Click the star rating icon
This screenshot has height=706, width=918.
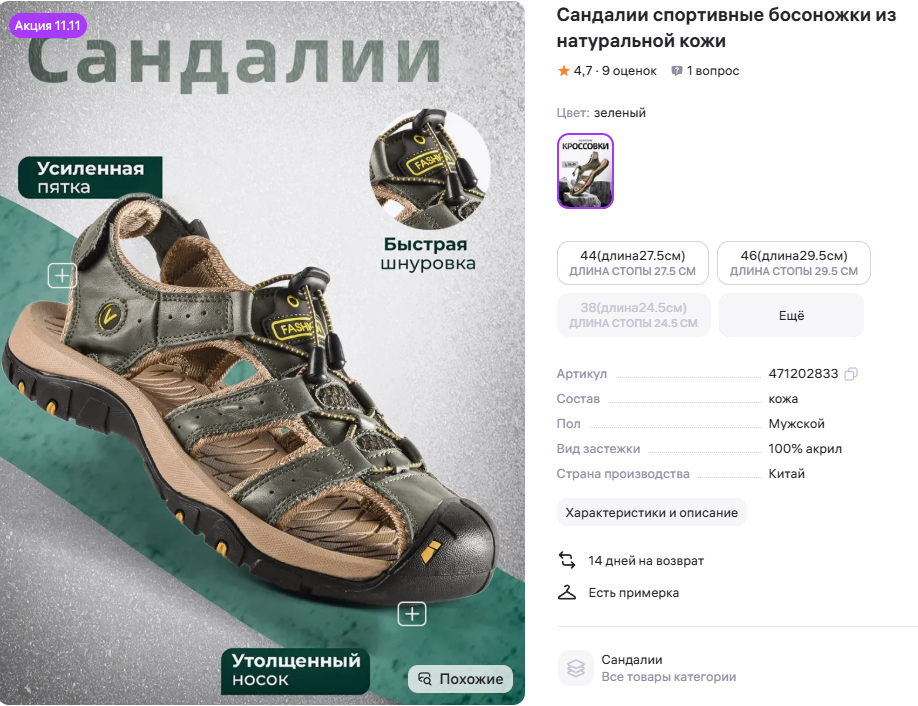coord(563,71)
